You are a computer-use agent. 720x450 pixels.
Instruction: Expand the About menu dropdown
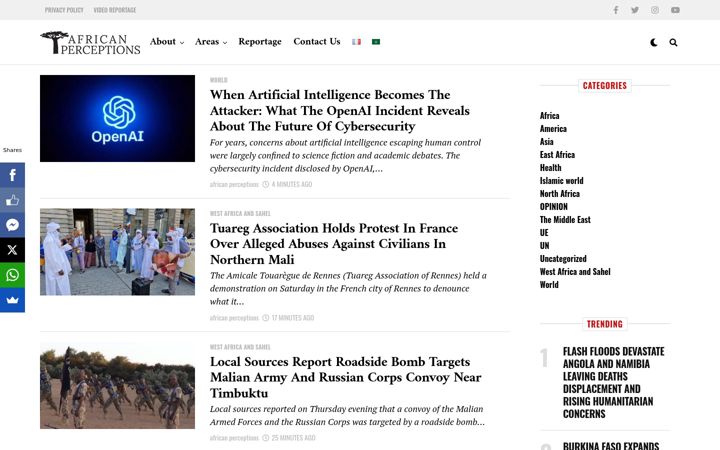[x=167, y=42]
